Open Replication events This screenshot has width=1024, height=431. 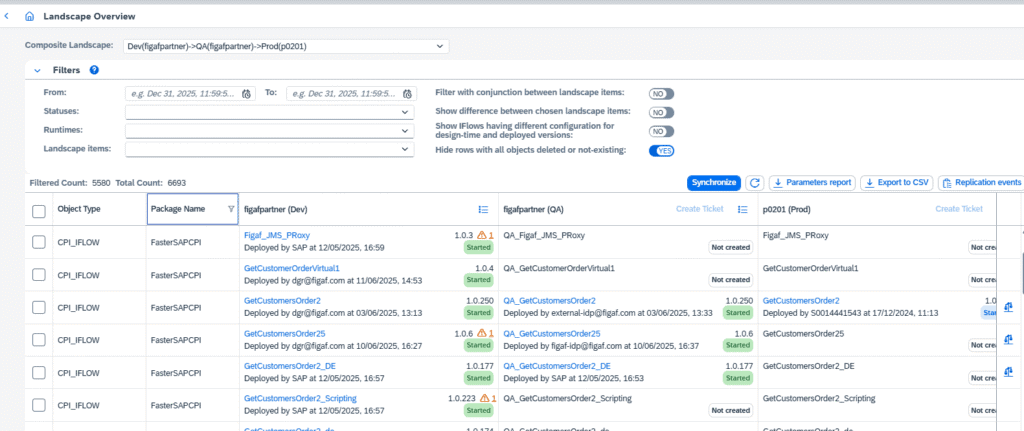coord(980,183)
